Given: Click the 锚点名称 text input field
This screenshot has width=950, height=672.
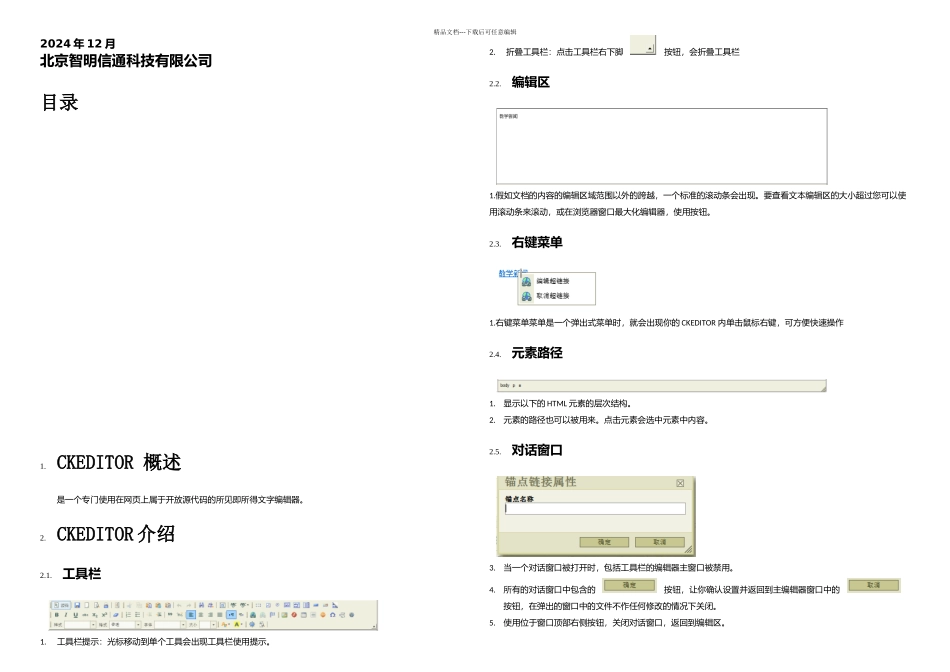Looking at the screenshot, I should (595, 508).
